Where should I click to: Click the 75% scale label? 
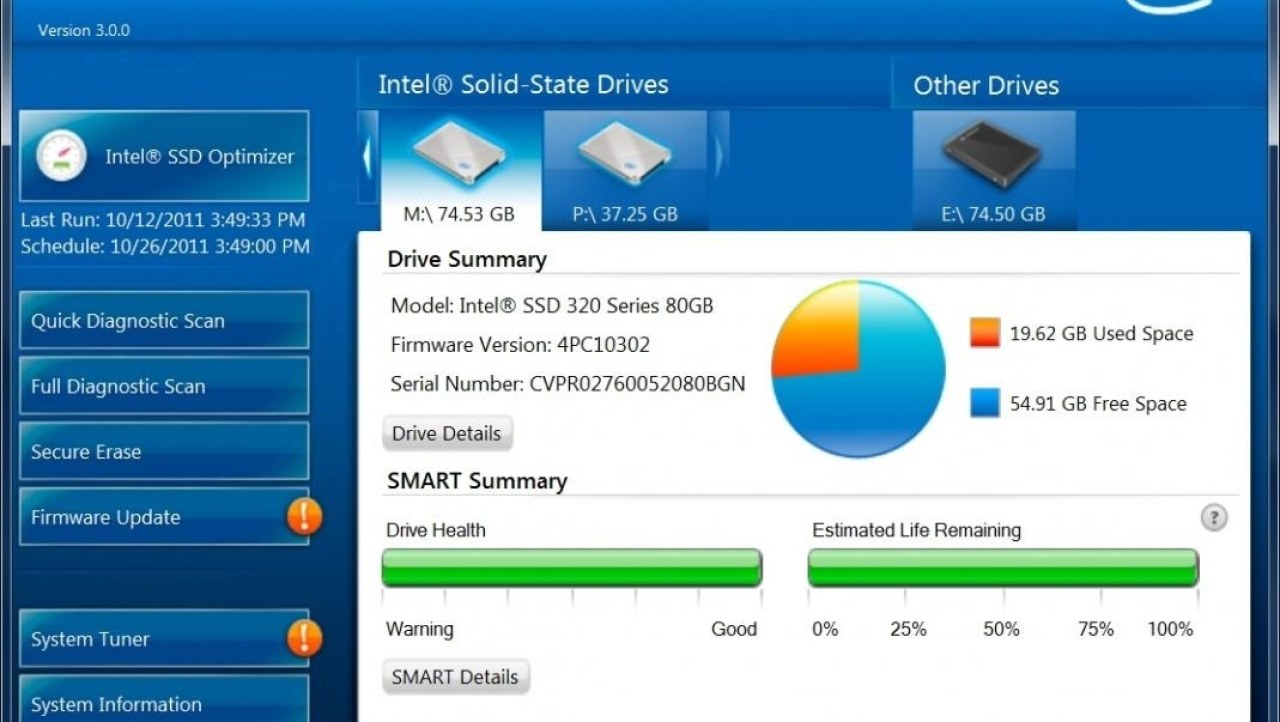point(1096,629)
